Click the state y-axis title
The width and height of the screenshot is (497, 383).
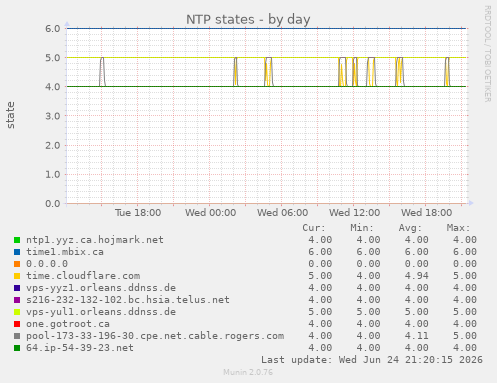point(11,115)
